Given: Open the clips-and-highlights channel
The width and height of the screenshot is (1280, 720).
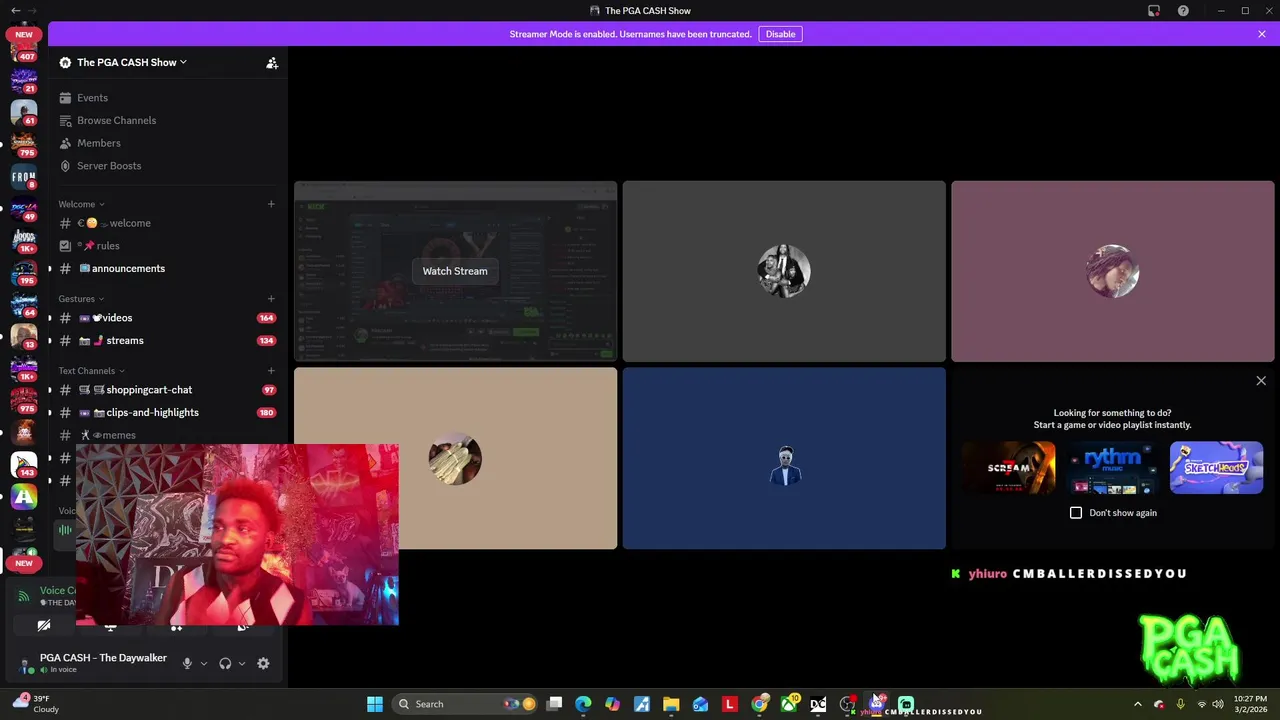Looking at the screenshot, I should click(168, 413).
